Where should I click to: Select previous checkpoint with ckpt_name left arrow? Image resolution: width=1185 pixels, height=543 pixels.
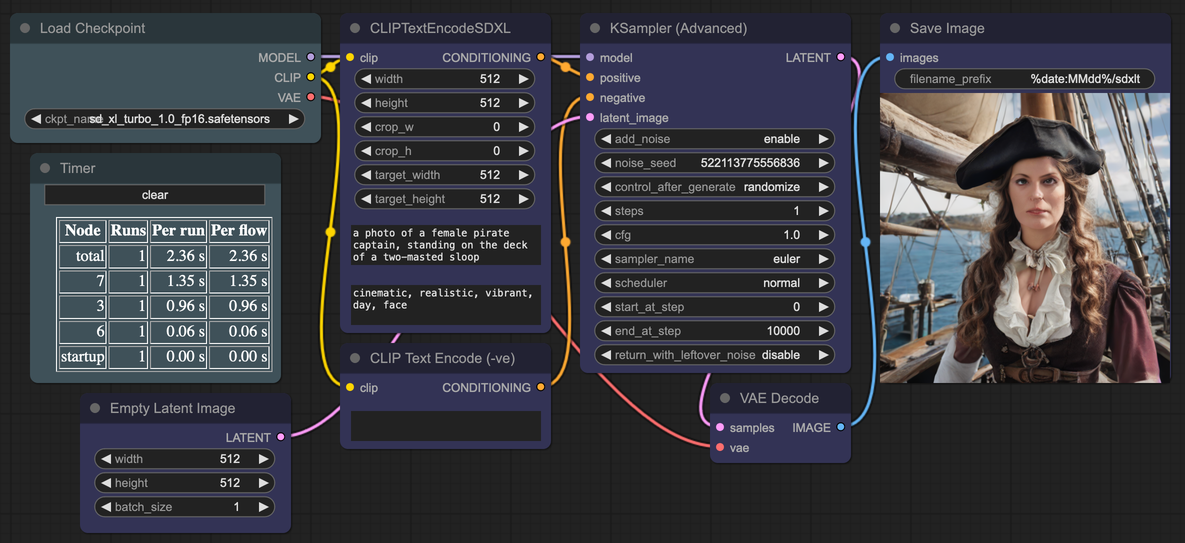point(36,119)
